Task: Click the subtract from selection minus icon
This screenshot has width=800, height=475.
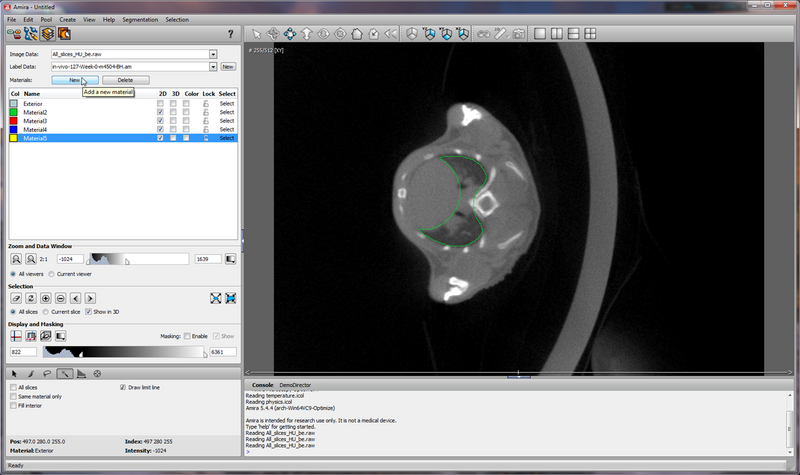Action: click(61, 298)
